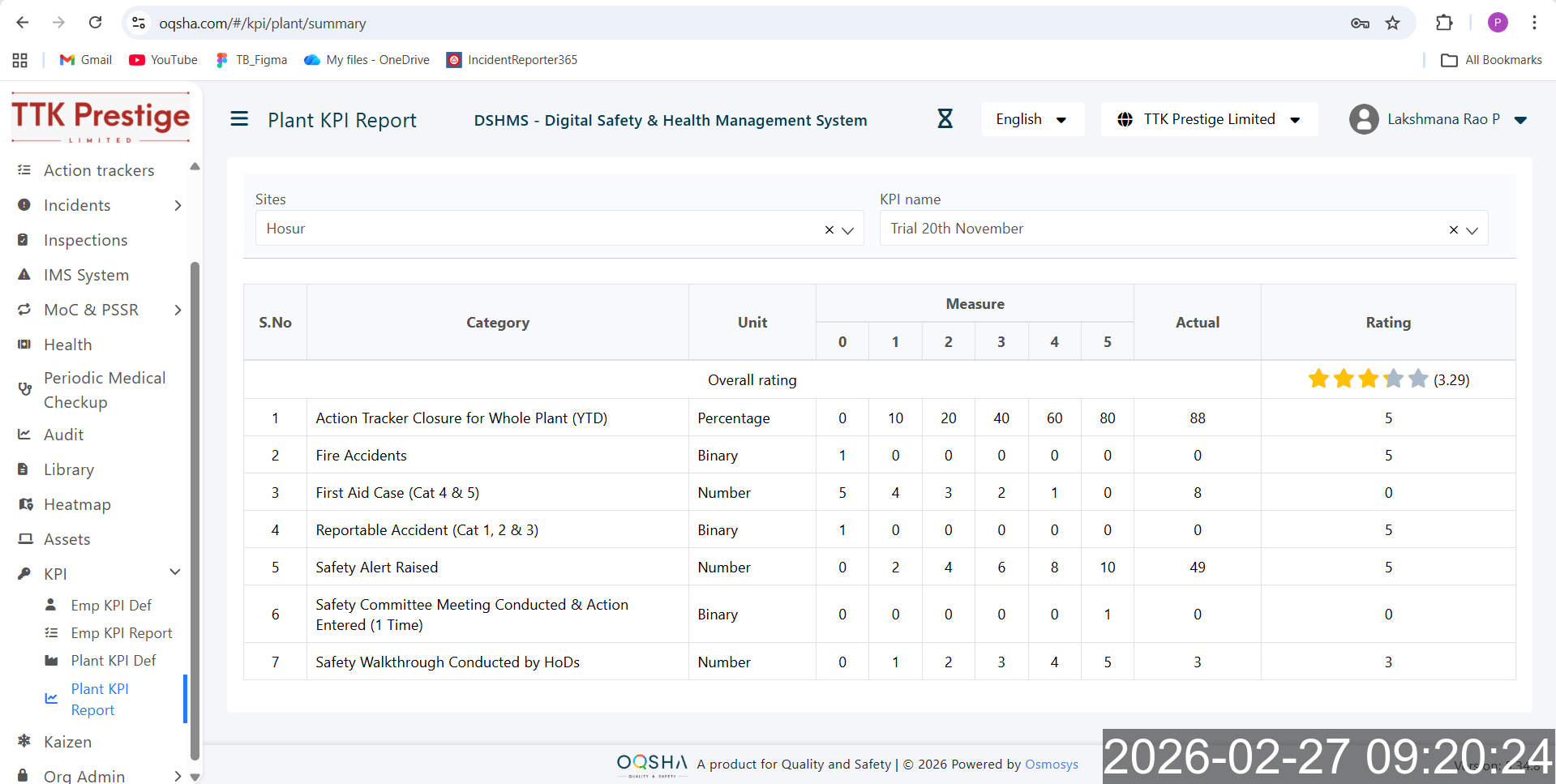1556x784 pixels.
Task: Expand the Sites dropdown arrow
Action: point(848,229)
